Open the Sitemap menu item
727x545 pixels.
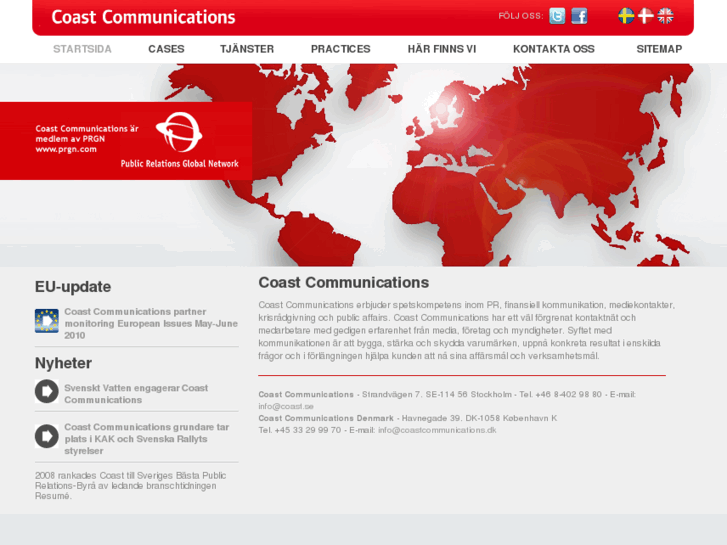[659, 49]
